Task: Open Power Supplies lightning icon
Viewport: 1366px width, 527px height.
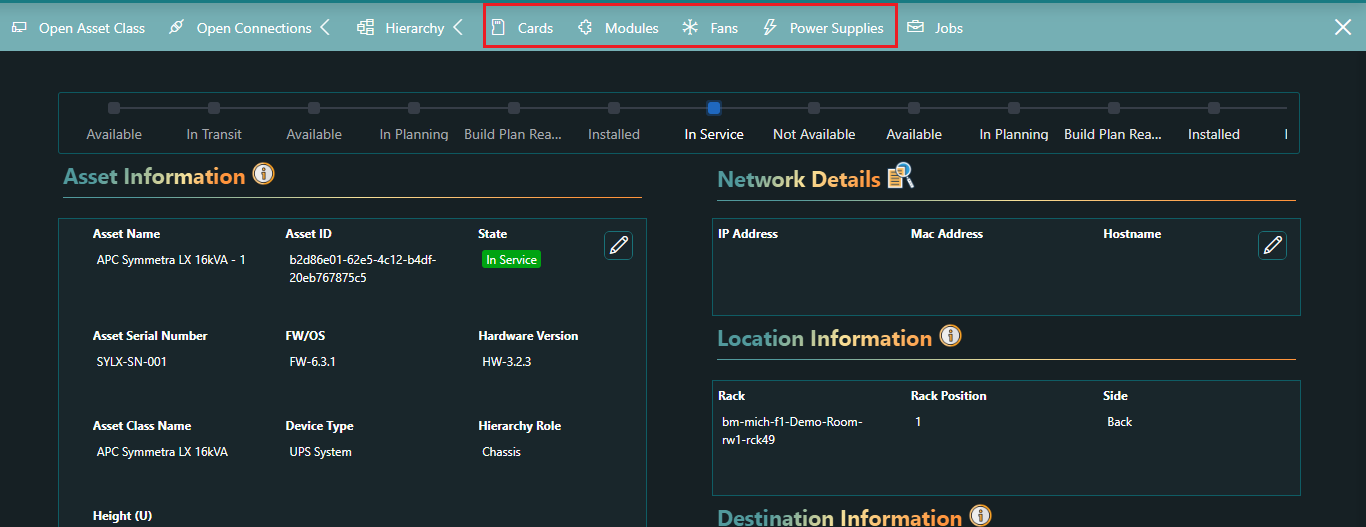Action: pos(770,28)
